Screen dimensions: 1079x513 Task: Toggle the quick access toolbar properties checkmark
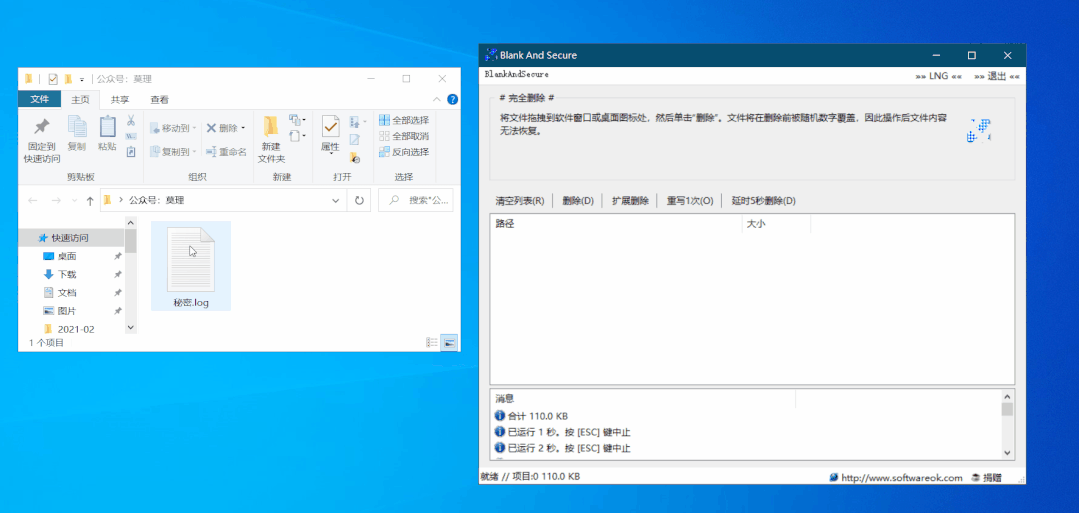(x=53, y=79)
